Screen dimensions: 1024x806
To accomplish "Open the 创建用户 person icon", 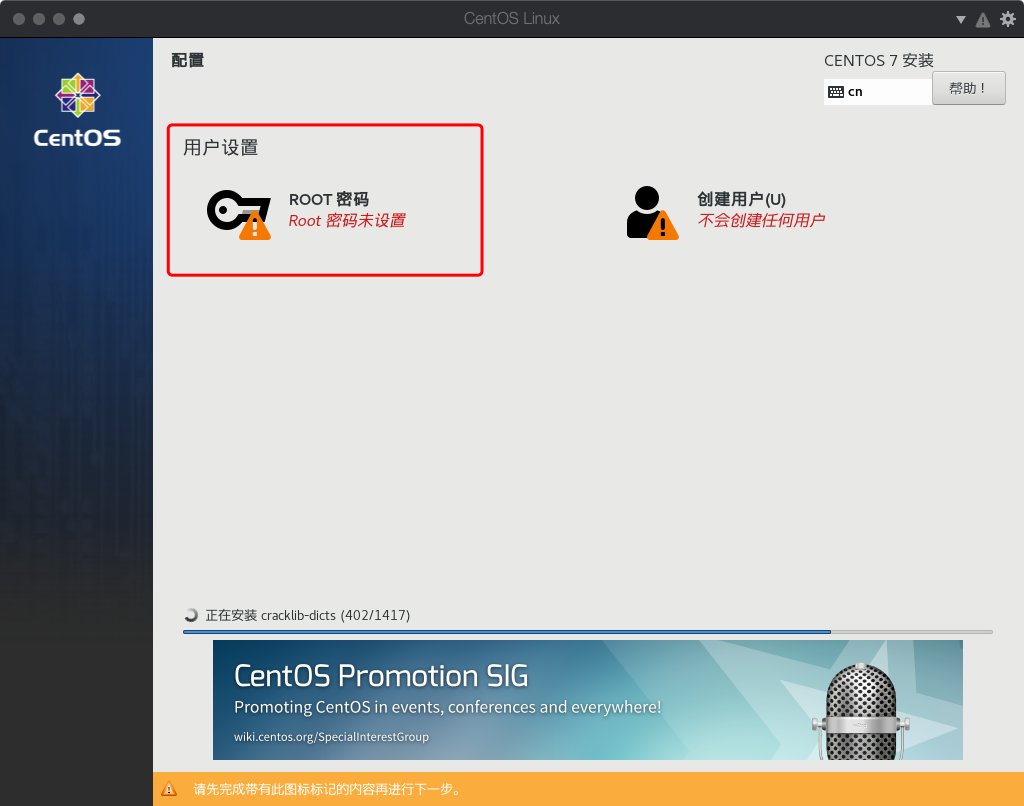I will tap(652, 213).
